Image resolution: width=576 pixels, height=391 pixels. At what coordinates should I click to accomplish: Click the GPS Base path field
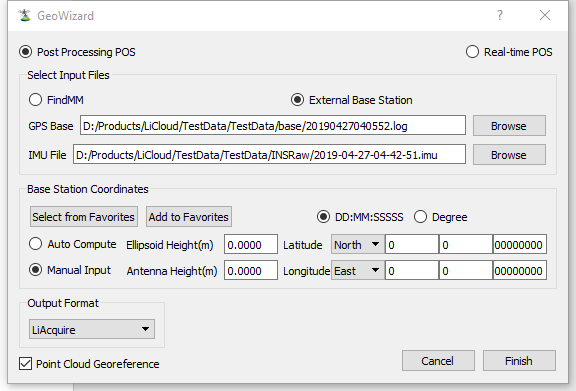tap(273, 126)
